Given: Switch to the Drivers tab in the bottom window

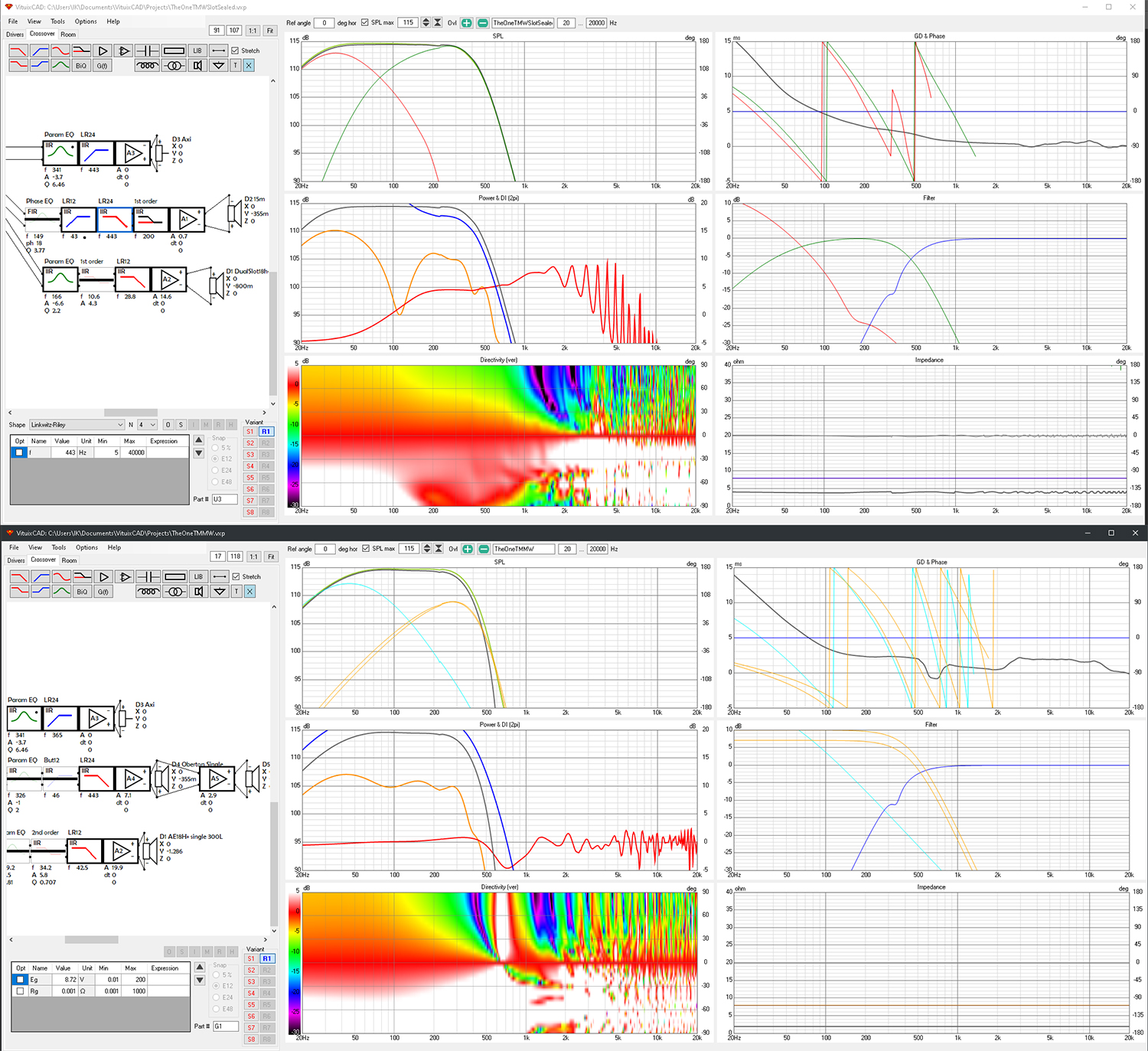Looking at the screenshot, I should pyautogui.click(x=16, y=560).
